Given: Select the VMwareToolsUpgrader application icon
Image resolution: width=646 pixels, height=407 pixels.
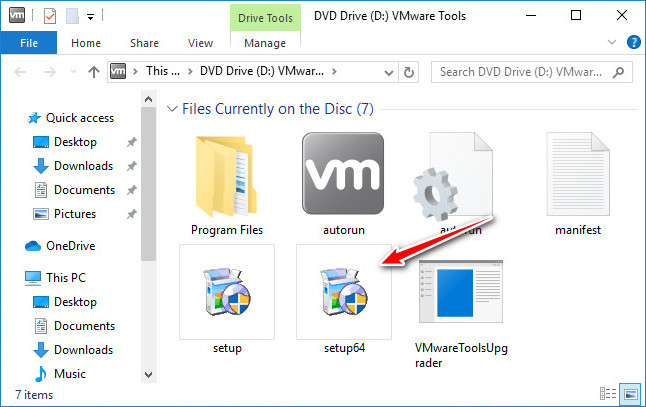Looking at the screenshot, I should click(461, 291).
